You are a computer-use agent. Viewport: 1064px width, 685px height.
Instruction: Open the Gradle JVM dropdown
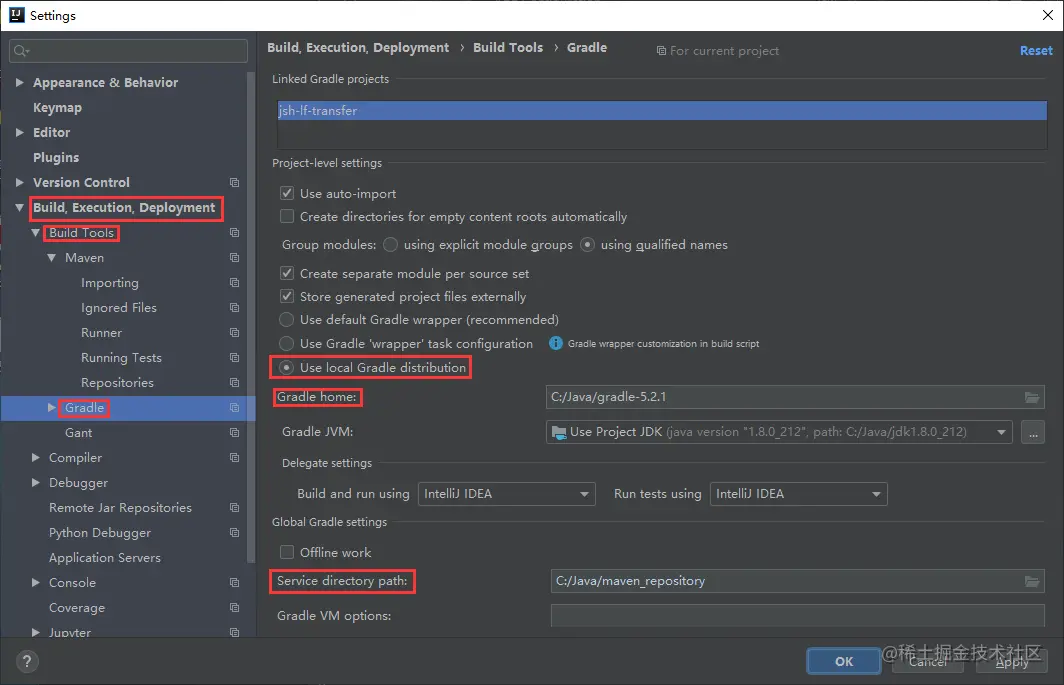click(x=779, y=432)
